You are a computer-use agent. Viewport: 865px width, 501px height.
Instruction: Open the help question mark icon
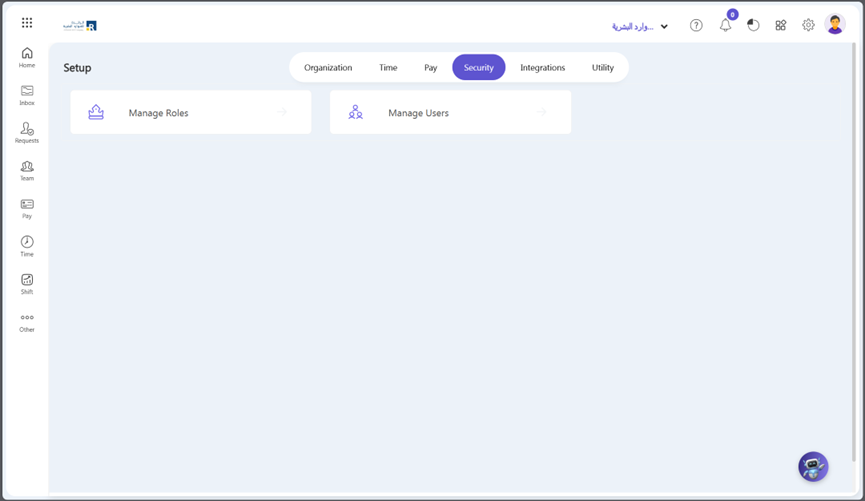point(696,26)
